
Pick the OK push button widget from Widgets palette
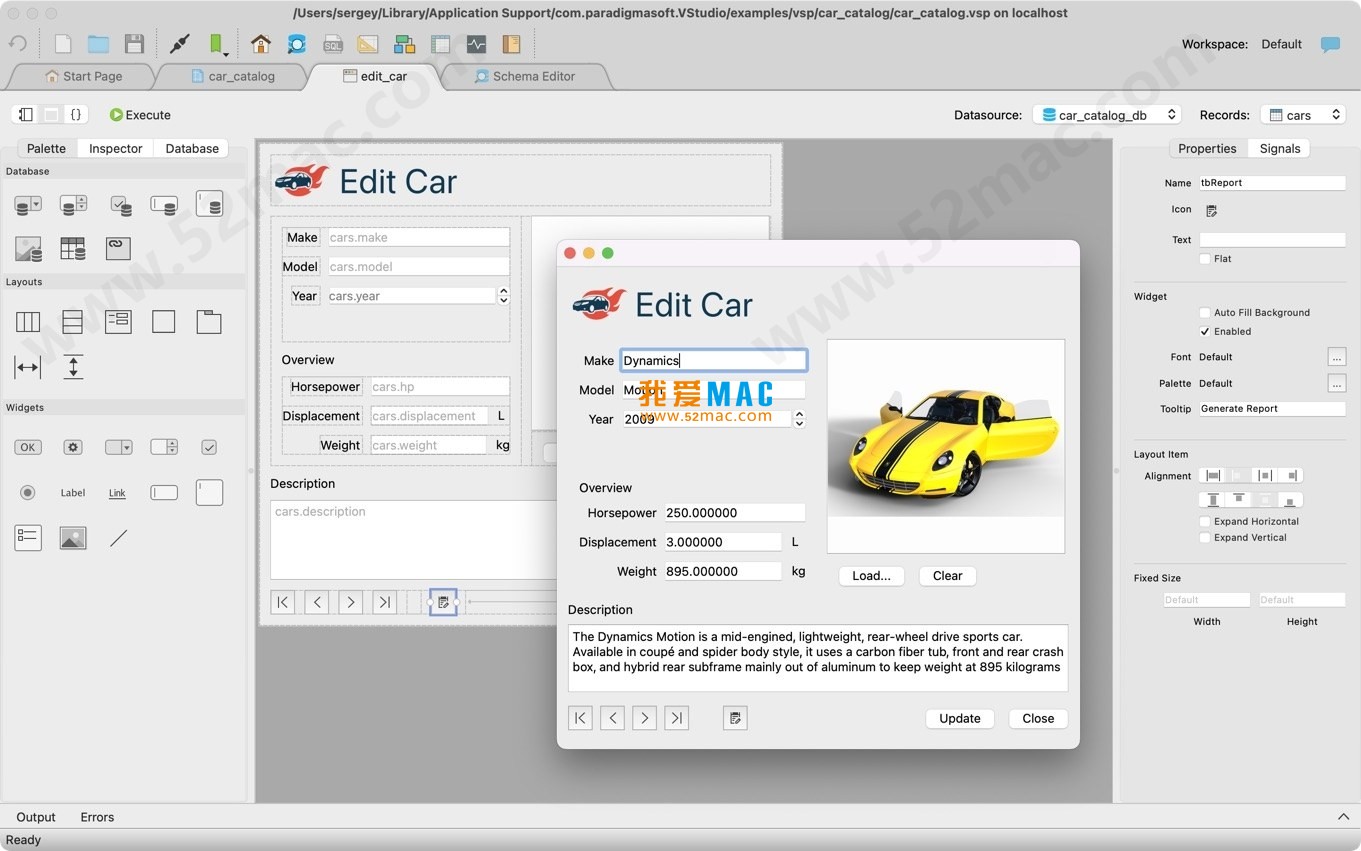(x=27, y=447)
